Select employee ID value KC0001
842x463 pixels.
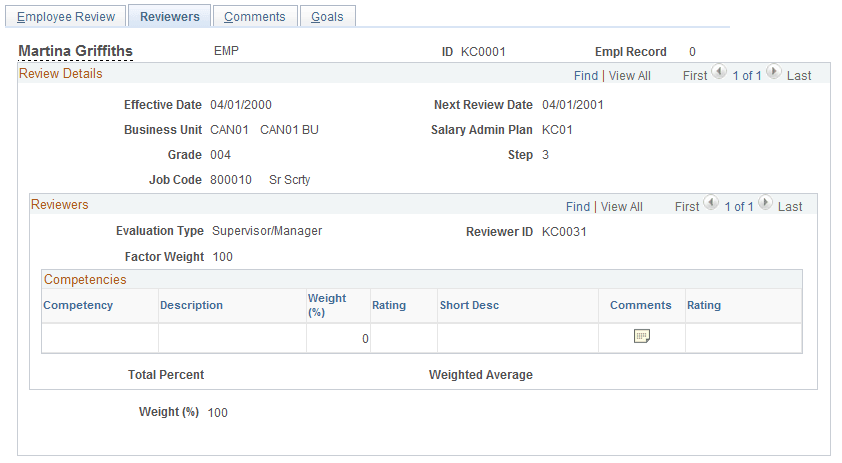(483, 52)
